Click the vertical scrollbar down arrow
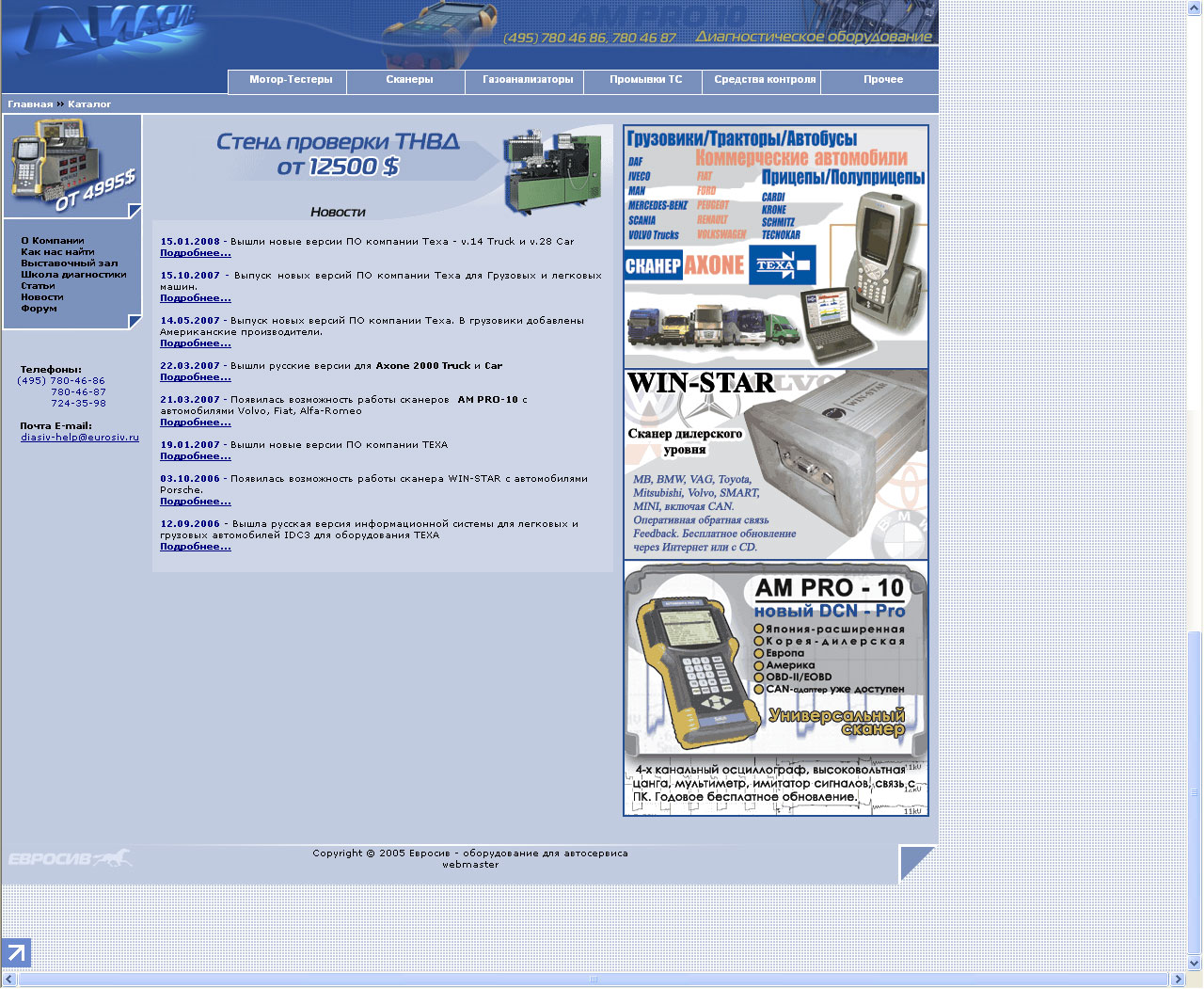Image resolution: width=1204 pixels, height=989 pixels. 1195,964
